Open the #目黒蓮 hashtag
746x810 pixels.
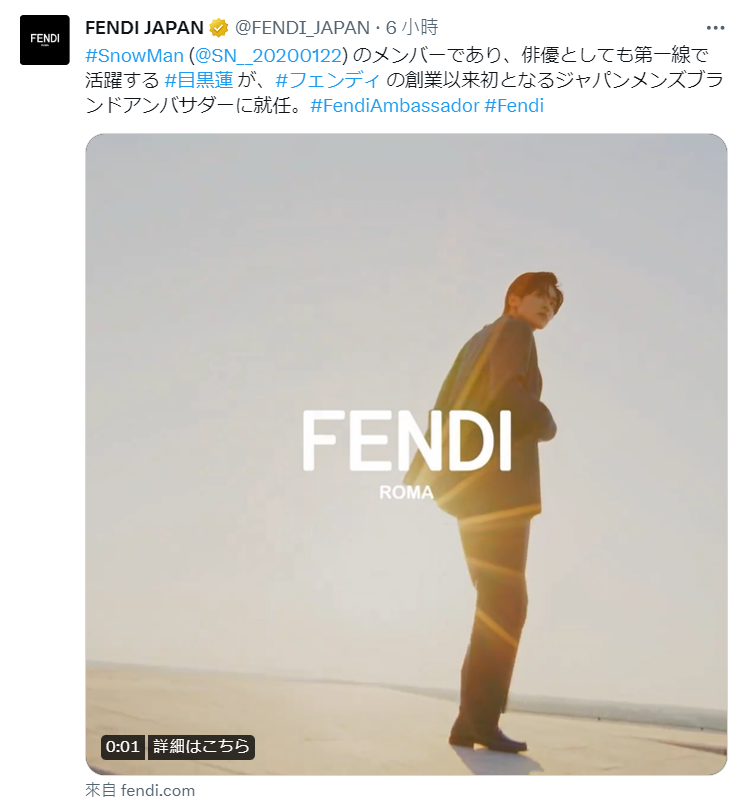199,81
